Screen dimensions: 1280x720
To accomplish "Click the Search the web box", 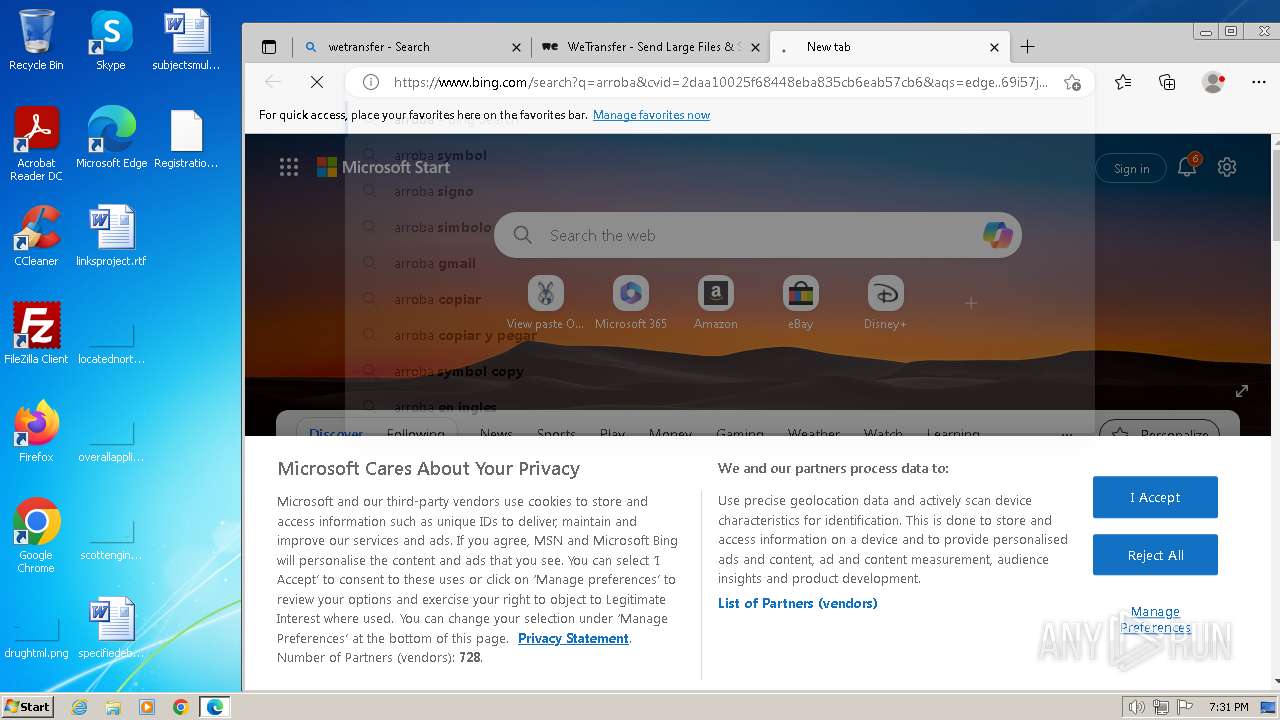I will click(757, 235).
